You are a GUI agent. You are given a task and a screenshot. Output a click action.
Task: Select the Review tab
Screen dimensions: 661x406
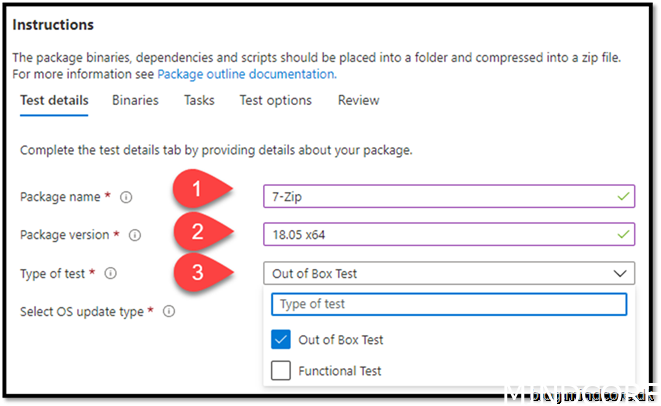click(358, 100)
